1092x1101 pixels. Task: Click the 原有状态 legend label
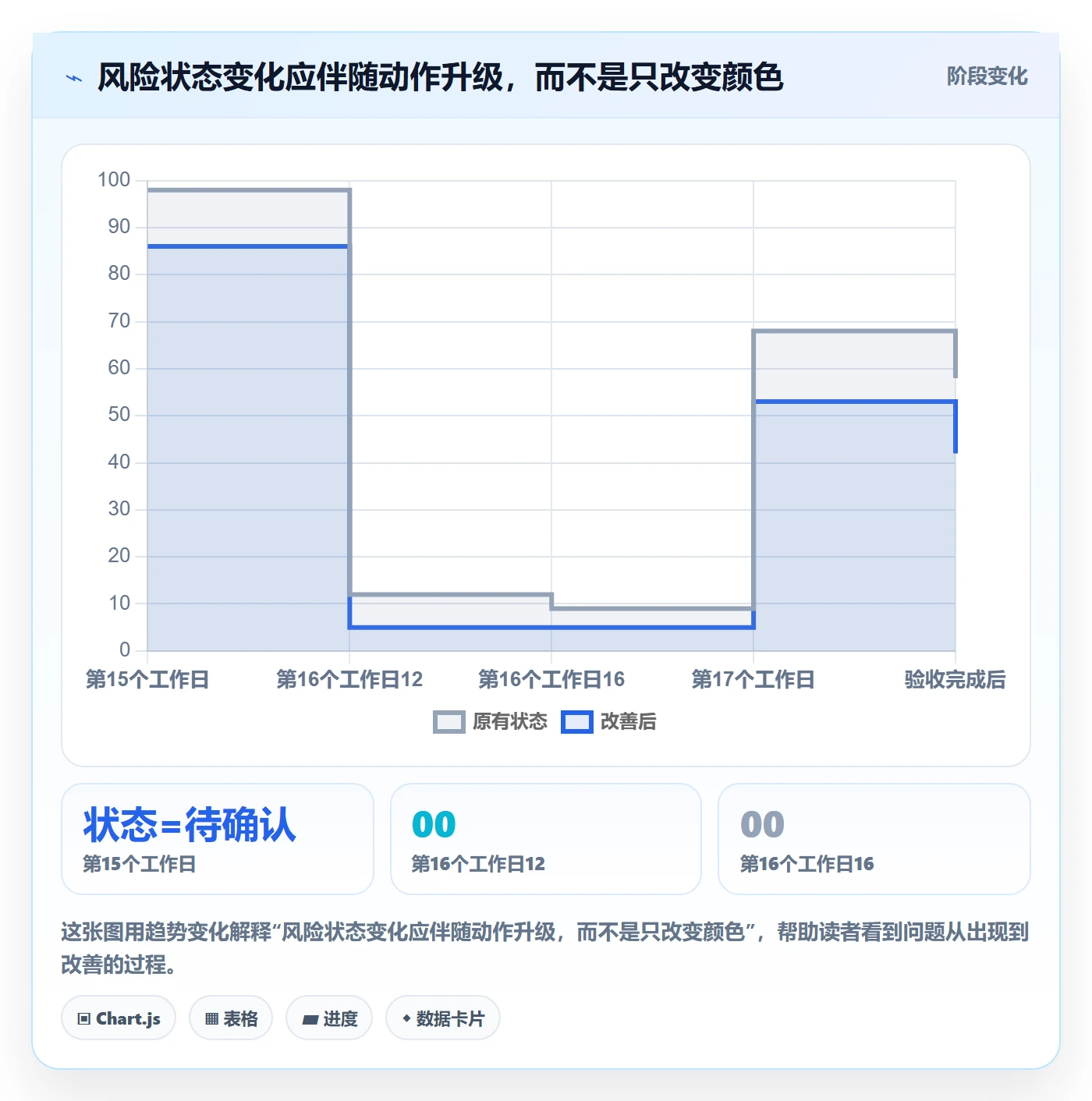pyautogui.click(x=510, y=722)
